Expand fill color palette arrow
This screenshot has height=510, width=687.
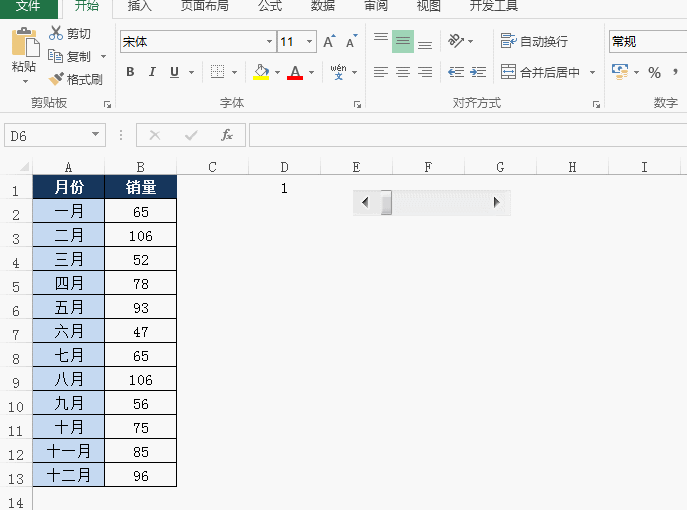coord(277,72)
